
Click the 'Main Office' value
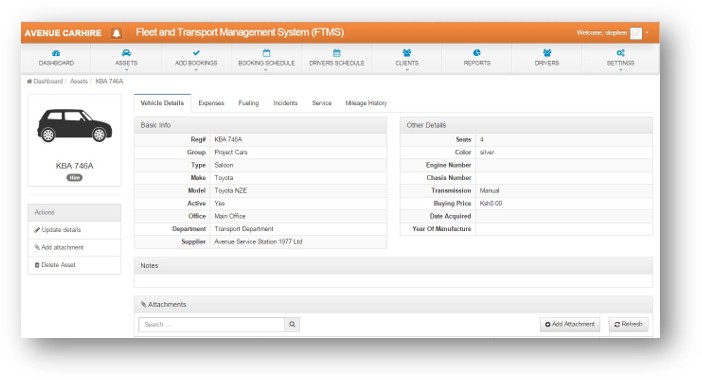[x=230, y=216]
